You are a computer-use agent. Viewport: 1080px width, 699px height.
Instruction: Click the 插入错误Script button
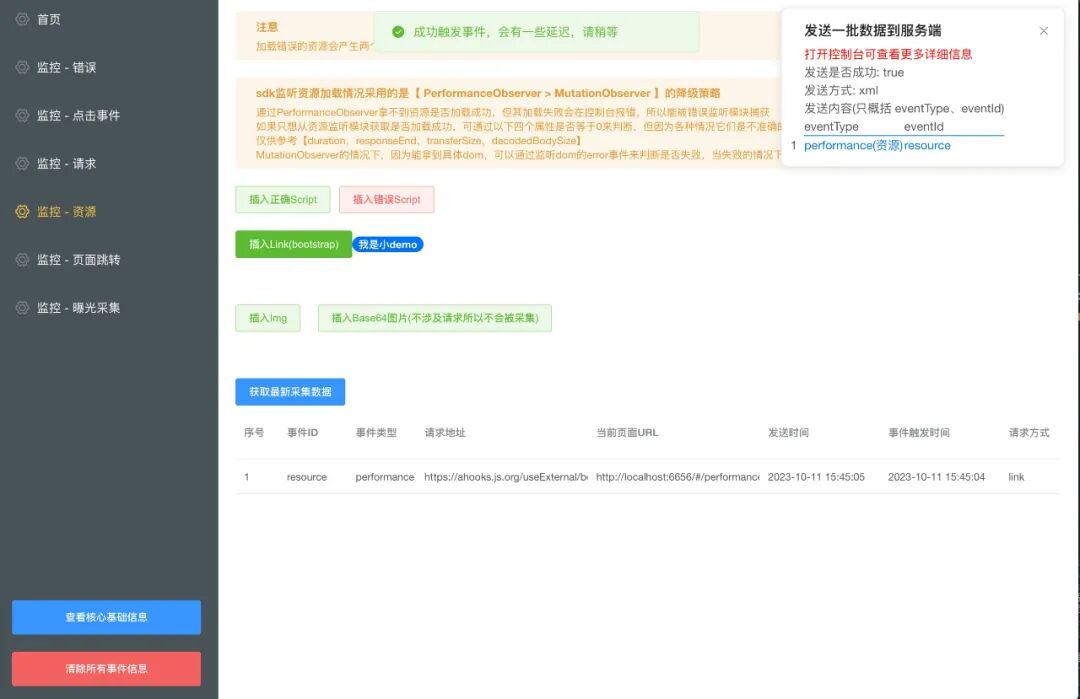pyautogui.click(x=387, y=199)
